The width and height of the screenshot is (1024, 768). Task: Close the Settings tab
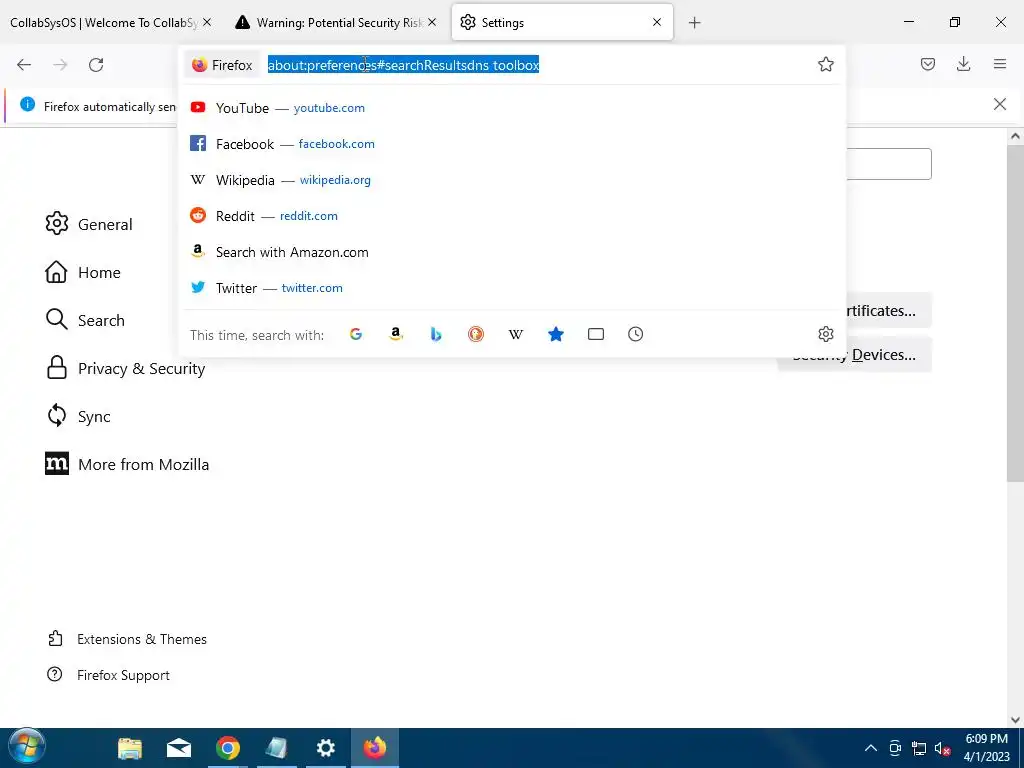coord(657,22)
